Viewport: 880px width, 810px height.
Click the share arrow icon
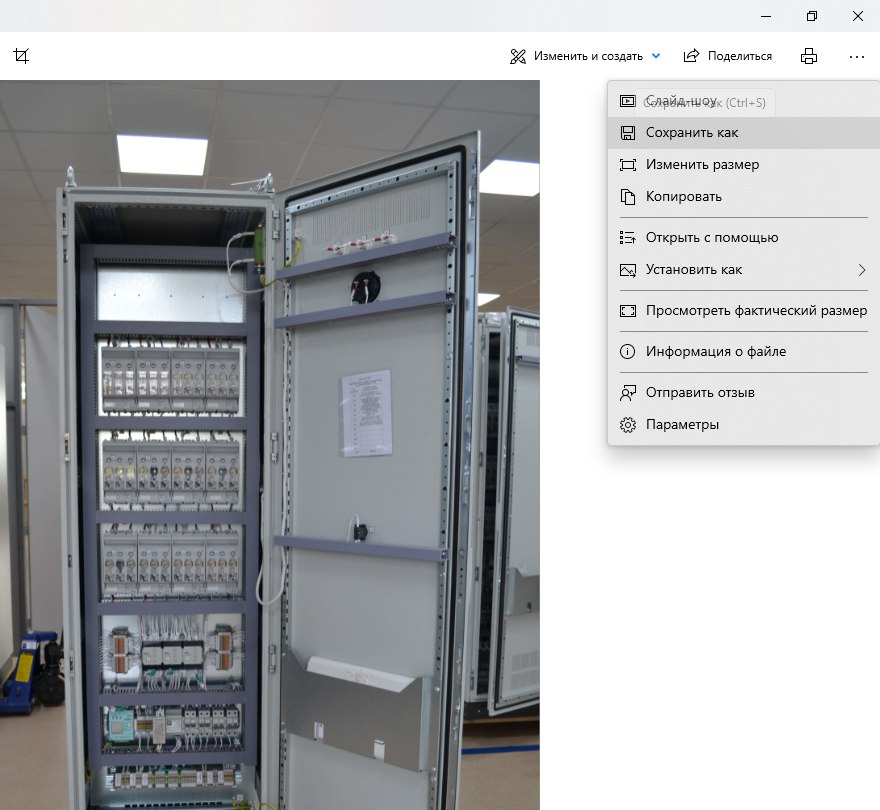691,56
